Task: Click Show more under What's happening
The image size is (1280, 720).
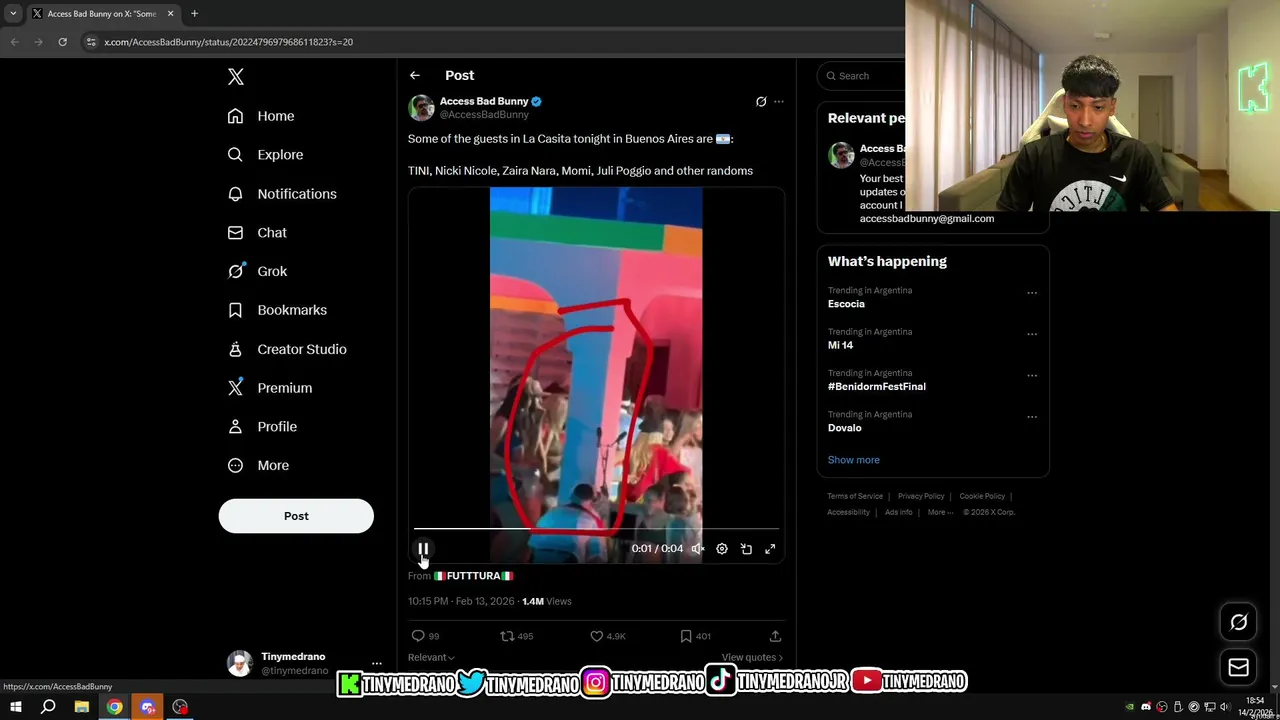Action: pos(853,460)
